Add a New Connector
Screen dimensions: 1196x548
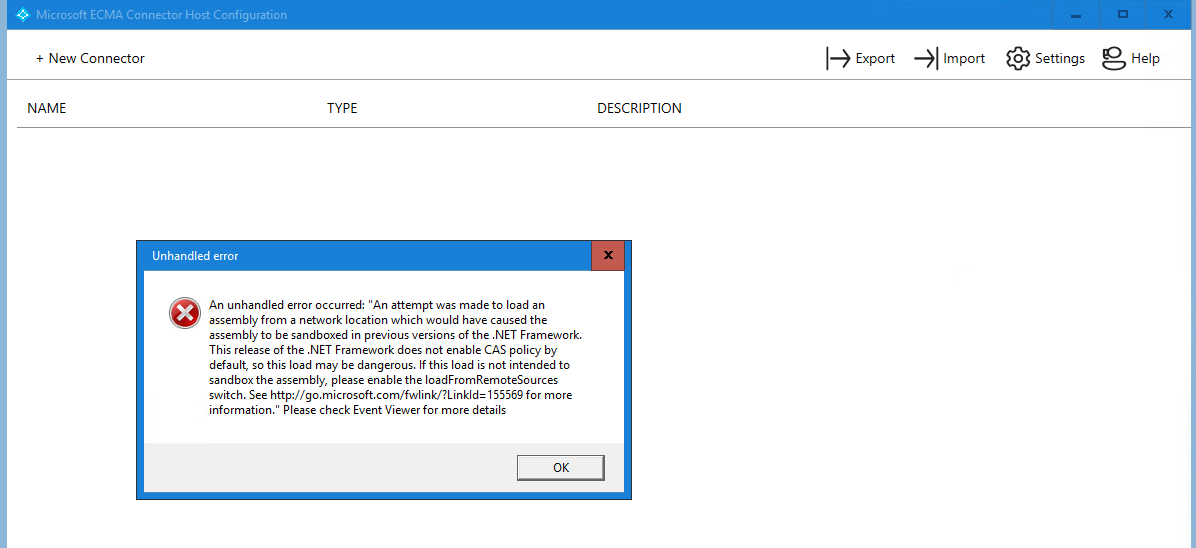90,59
